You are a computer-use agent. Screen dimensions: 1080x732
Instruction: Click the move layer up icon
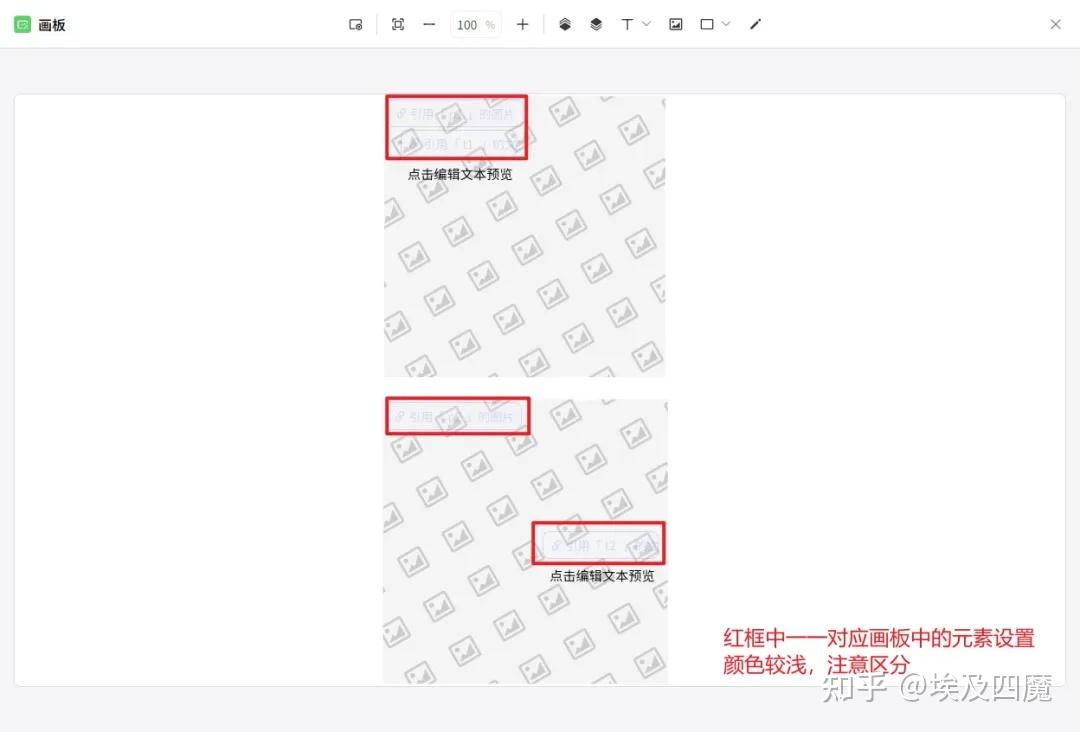click(565, 25)
